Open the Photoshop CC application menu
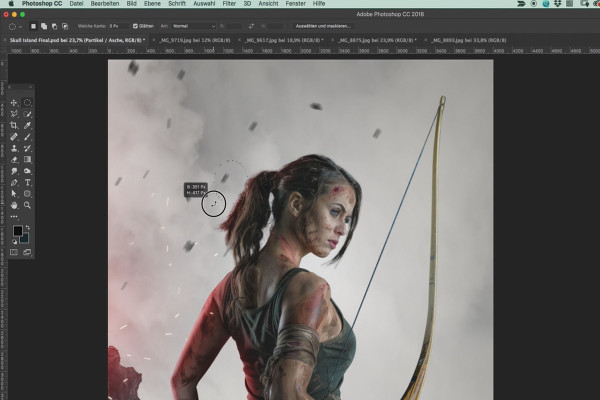 click(x=42, y=3)
